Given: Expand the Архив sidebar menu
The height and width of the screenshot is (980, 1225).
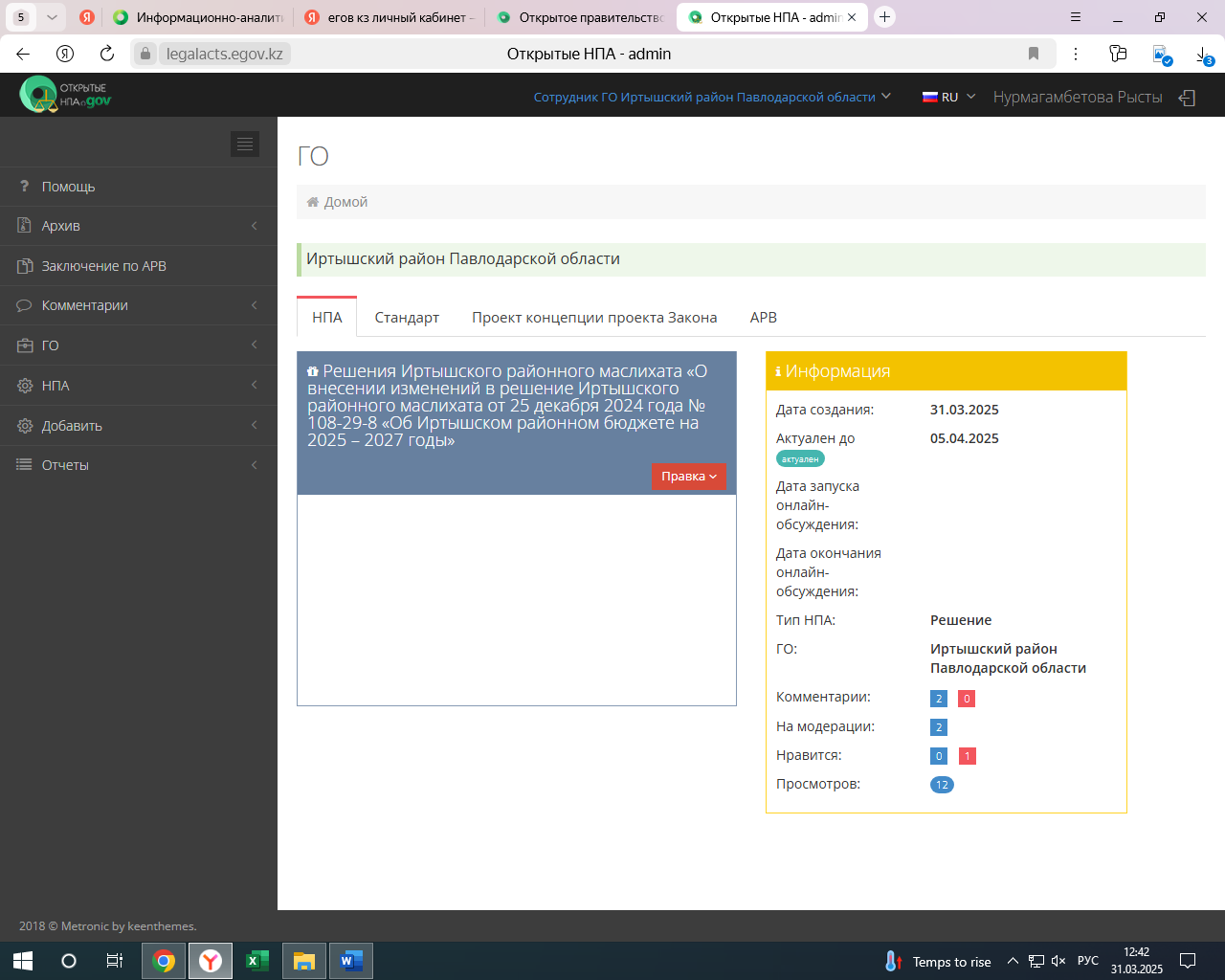Looking at the screenshot, I should (61, 226).
